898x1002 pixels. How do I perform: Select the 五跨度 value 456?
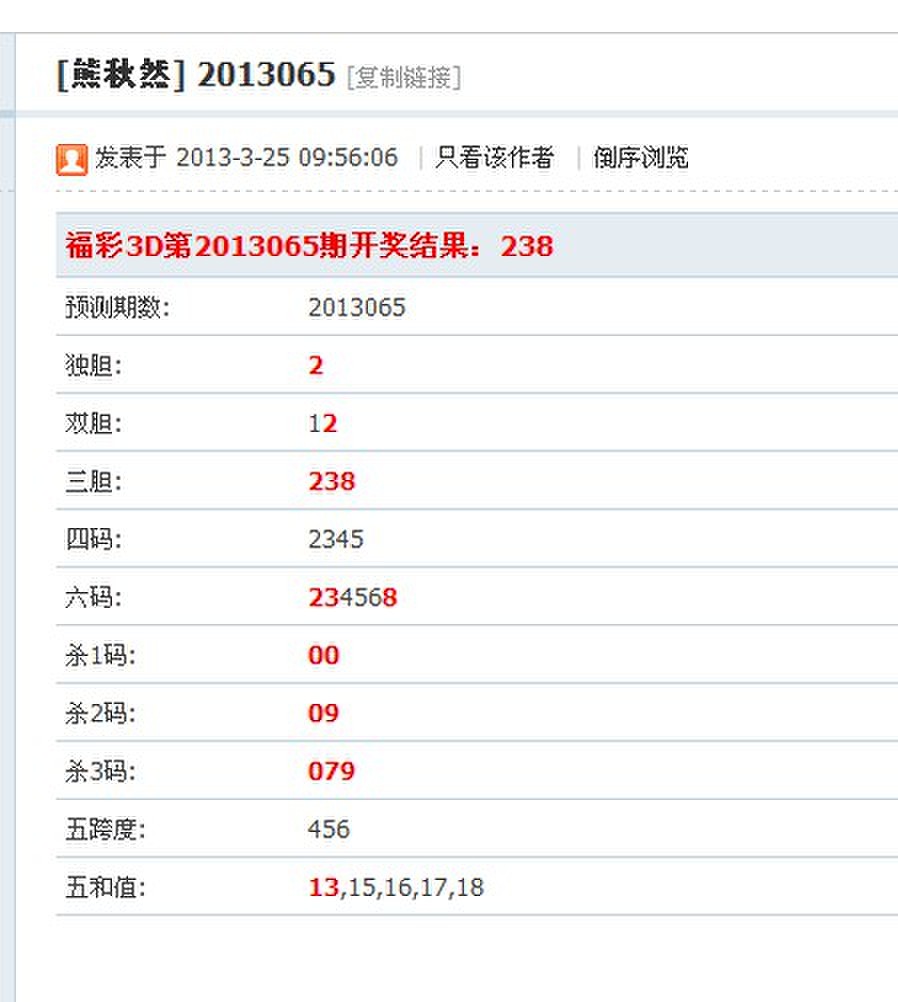tap(327, 829)
